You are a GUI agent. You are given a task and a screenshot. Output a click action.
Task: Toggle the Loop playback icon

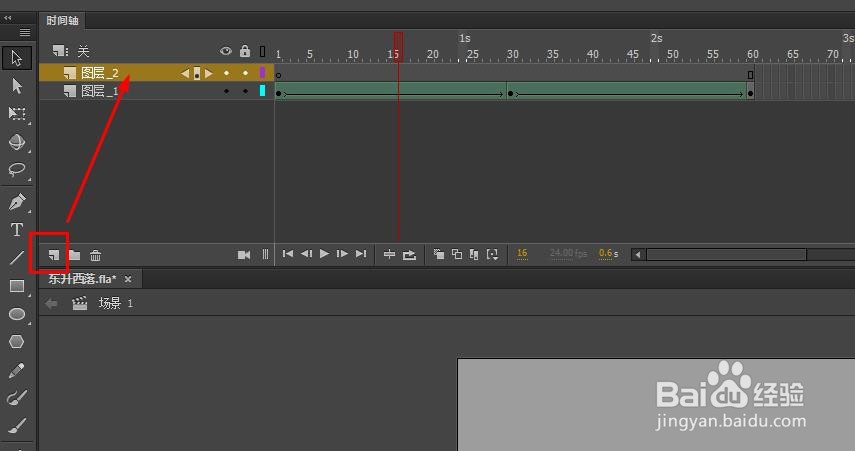click(x=409, y=254)
